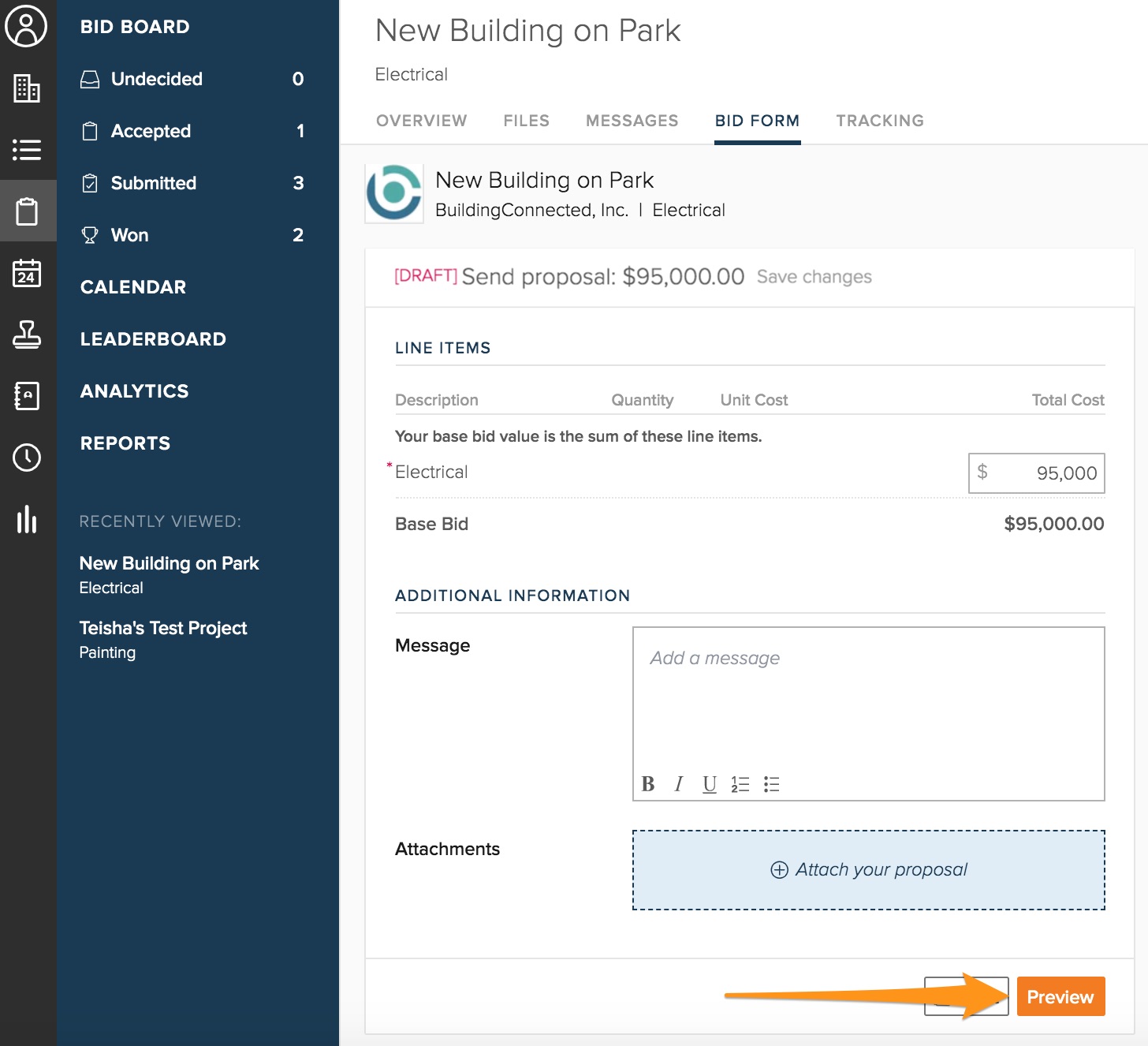Viewport: 1148px width, 1046px height.
Task: Switch to the Overview tab
Action: (x=421, y=121)
